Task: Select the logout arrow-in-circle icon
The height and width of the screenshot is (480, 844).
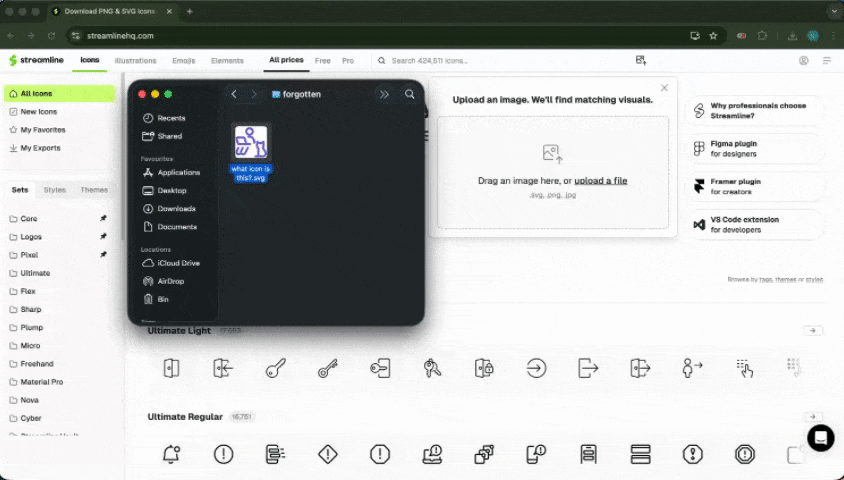Action: click(x=536, y=368)
